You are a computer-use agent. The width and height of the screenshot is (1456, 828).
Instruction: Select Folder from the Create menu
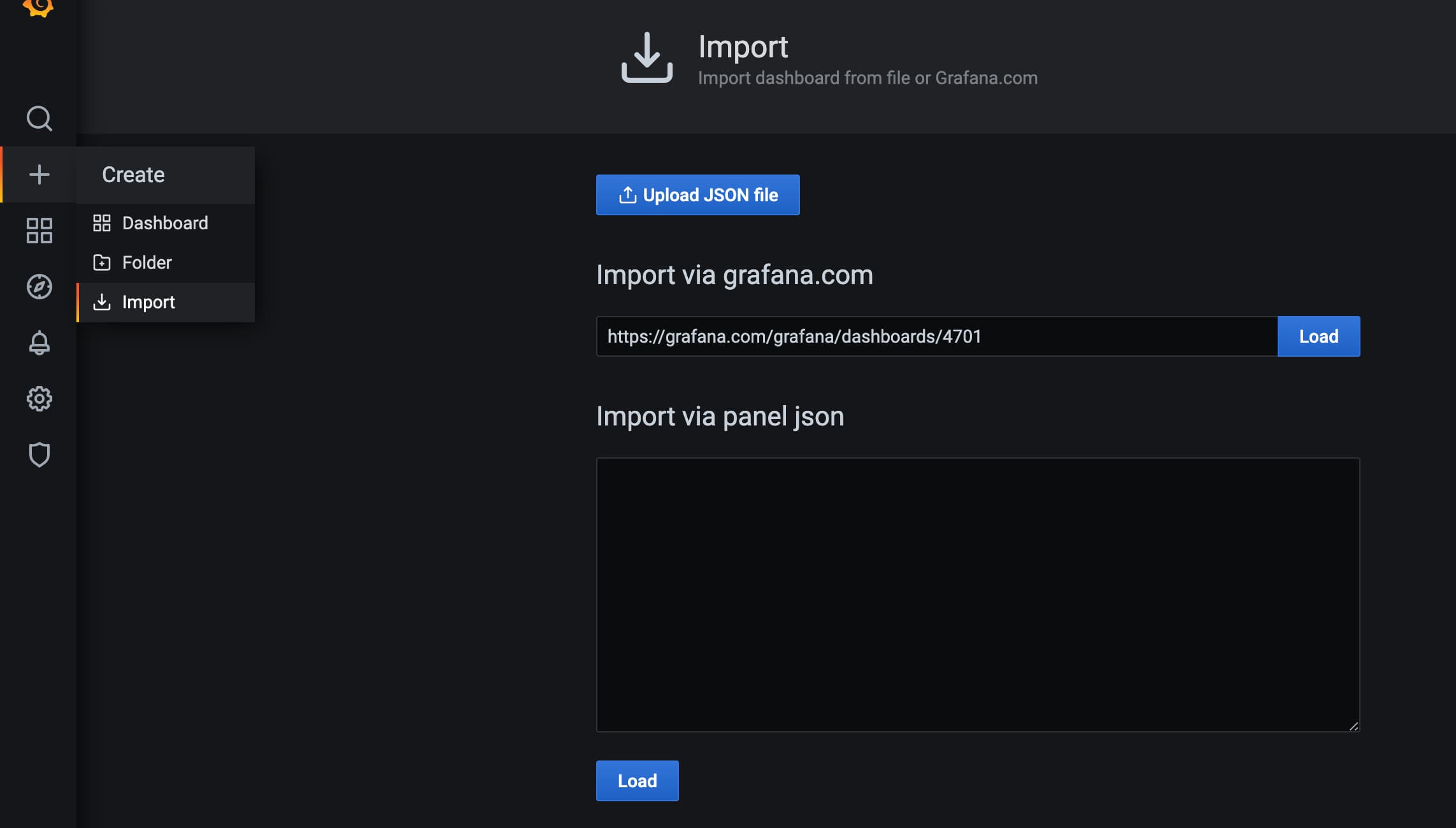click(166, 262)
